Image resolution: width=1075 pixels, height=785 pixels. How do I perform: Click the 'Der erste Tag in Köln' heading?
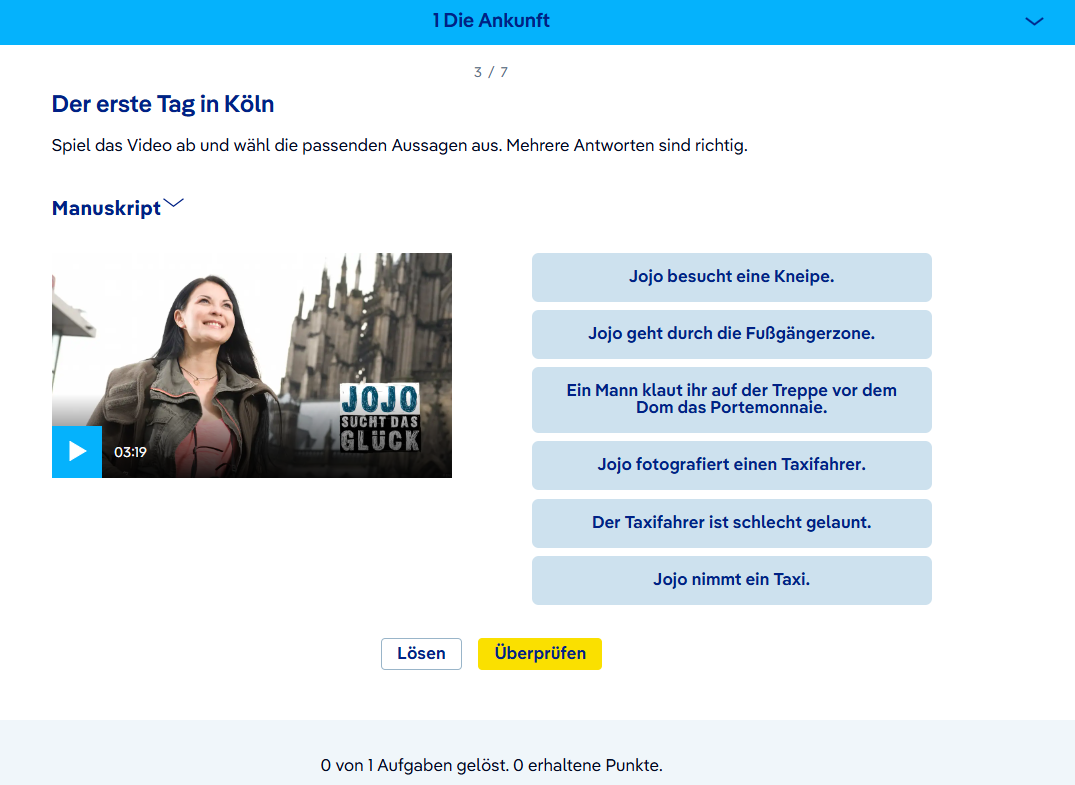click(x=163, y=104)
